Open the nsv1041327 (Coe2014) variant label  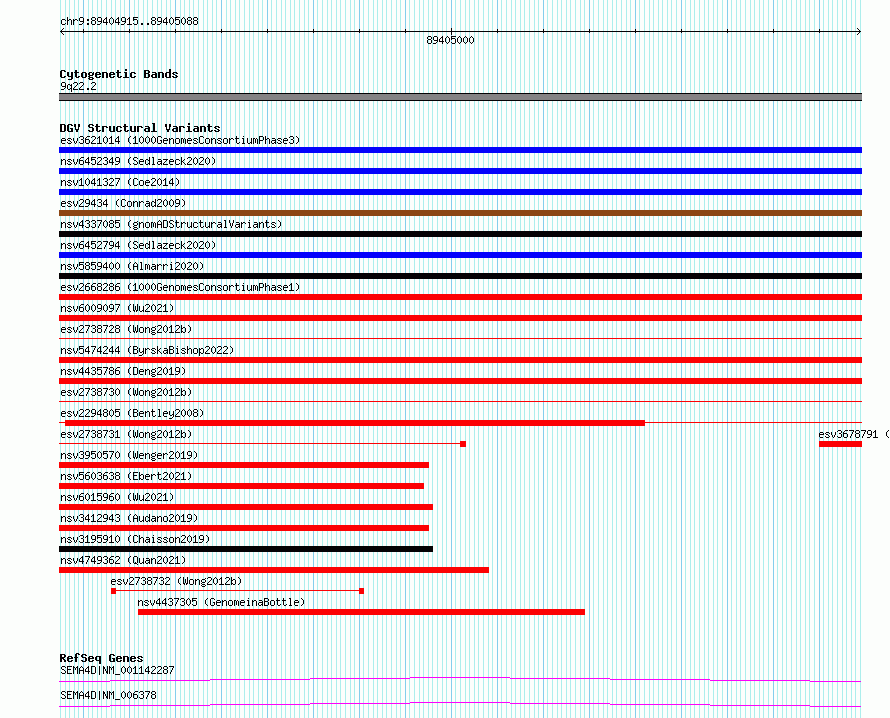120,182
